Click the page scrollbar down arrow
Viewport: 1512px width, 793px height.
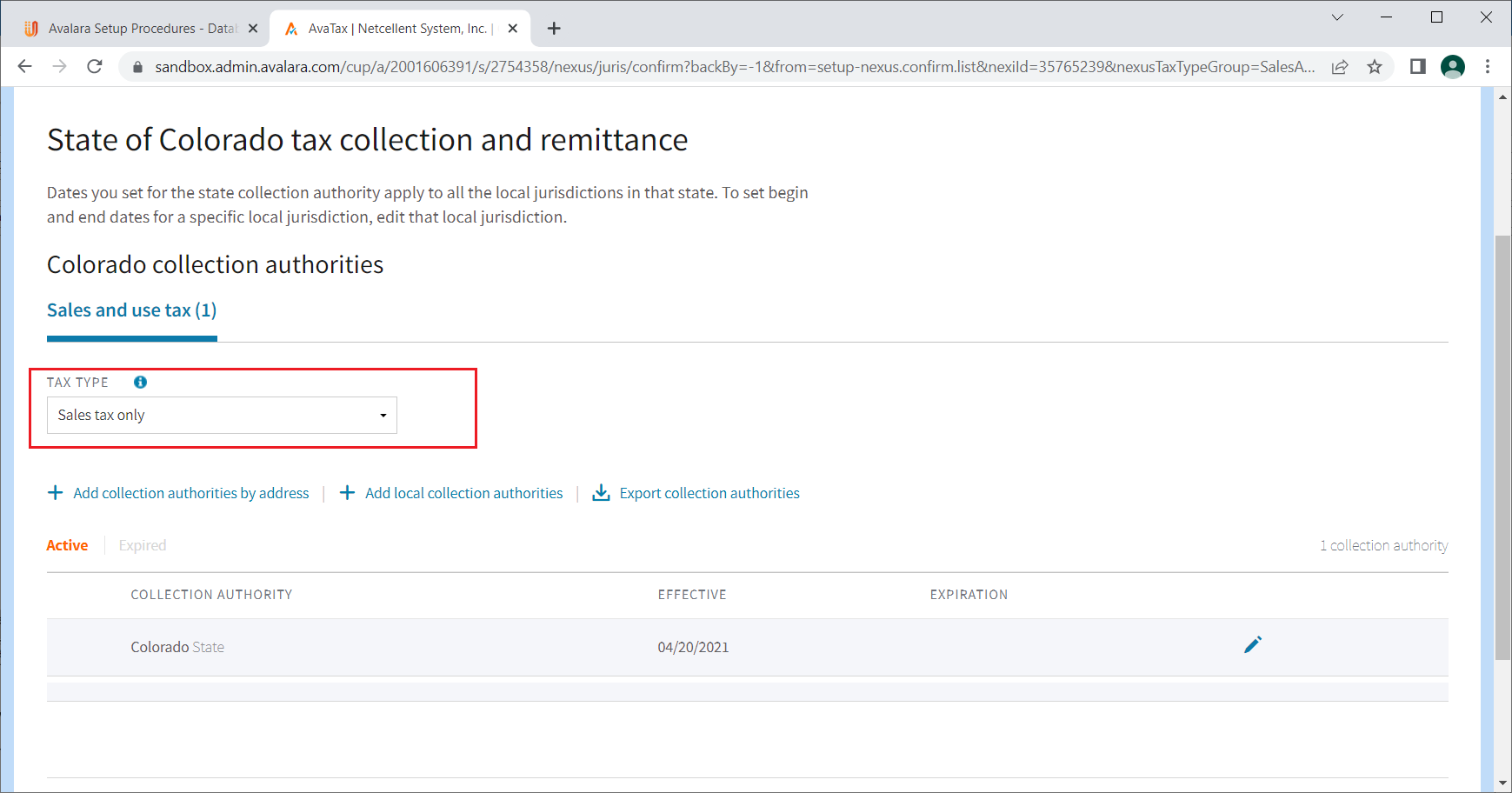(x=1503, y=783)
